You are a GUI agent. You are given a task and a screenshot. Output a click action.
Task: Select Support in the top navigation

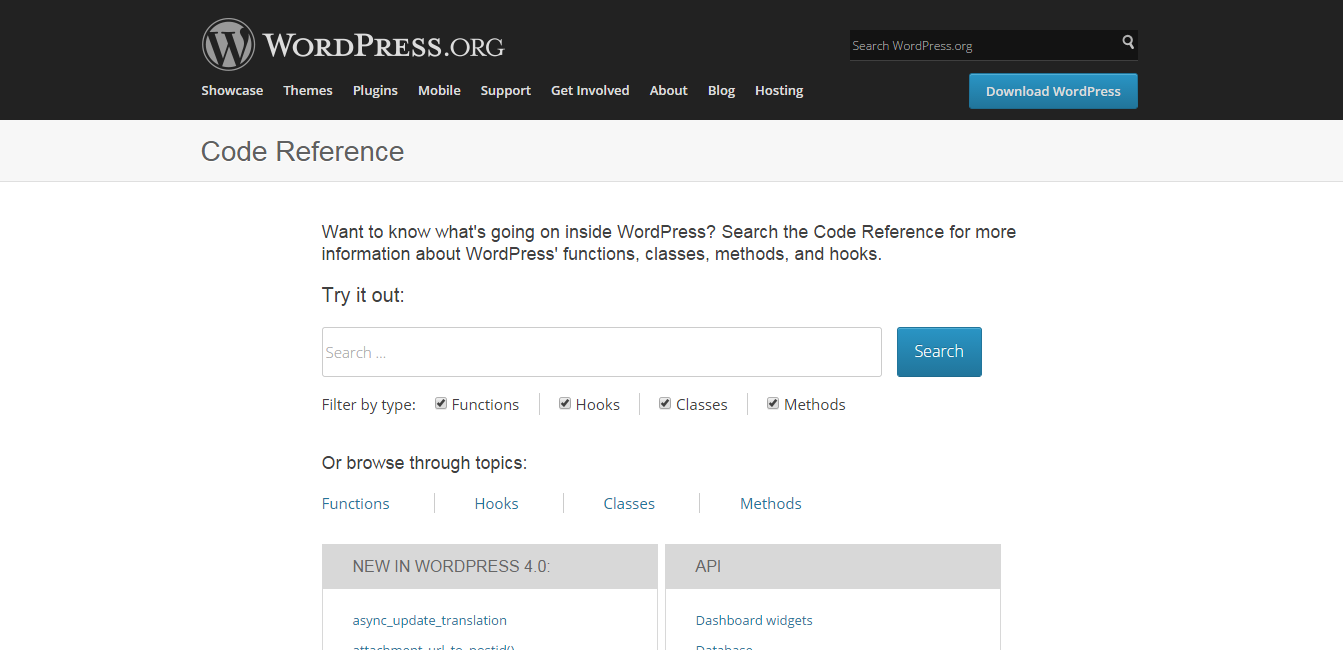[x=505, y=90]
